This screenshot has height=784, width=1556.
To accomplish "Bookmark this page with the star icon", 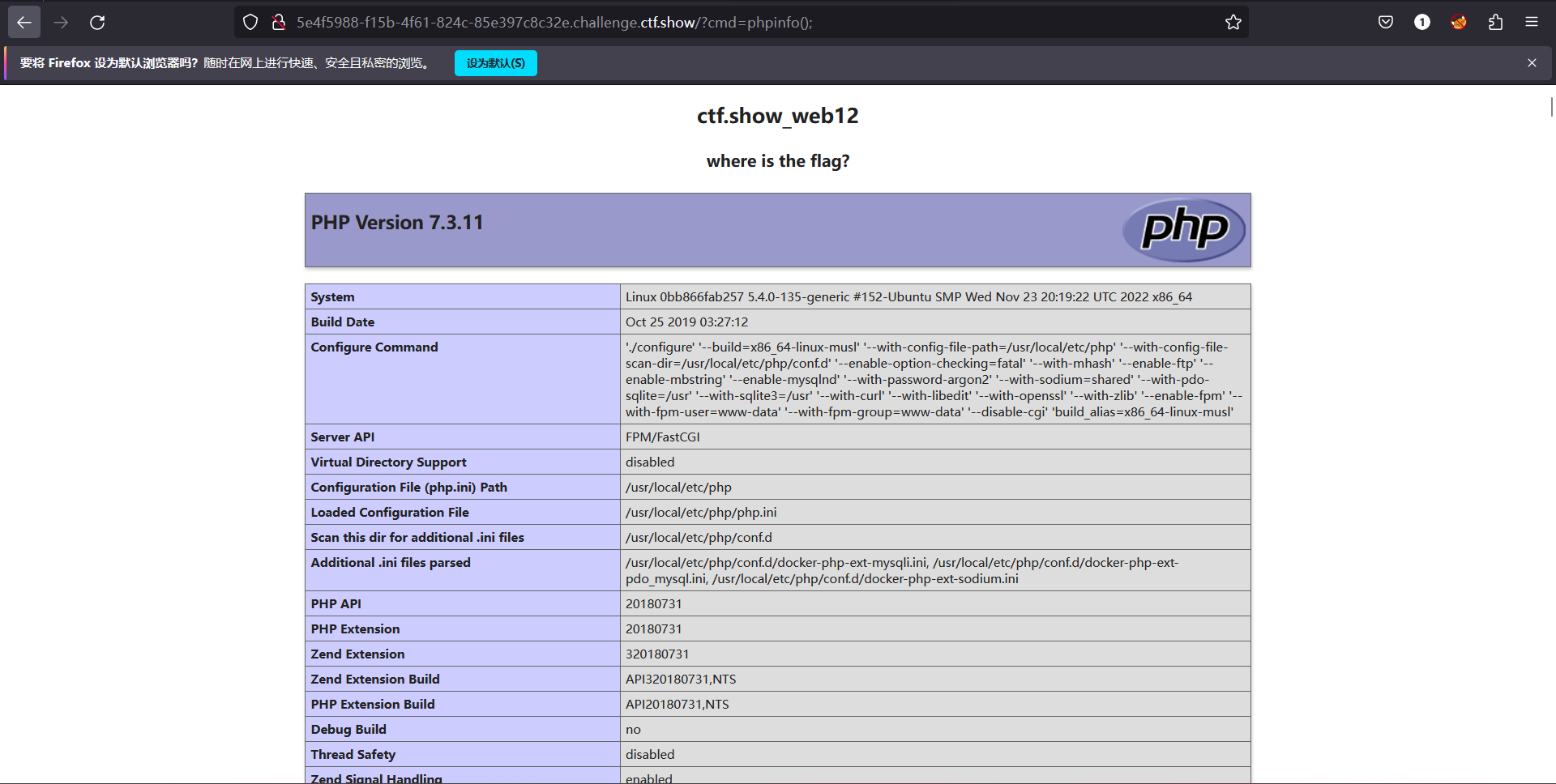I will [x=1233, y=23].
